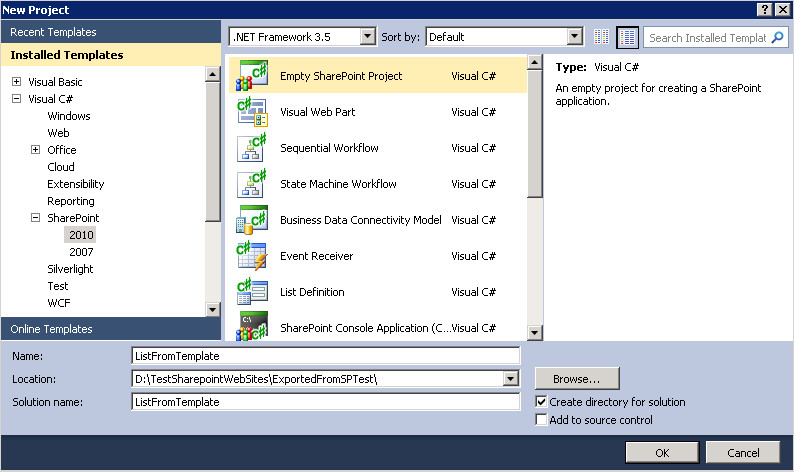The image size is (794, 472).
Task: Click the Solution name input field
Action: (x=326, y=402)
